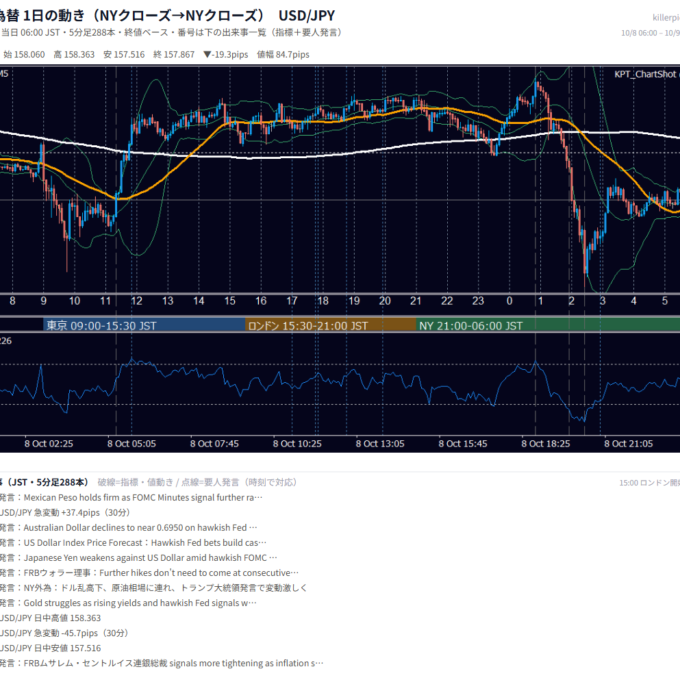Click the USD/JPY 日中高値 158.363 row

coord(50,618)
